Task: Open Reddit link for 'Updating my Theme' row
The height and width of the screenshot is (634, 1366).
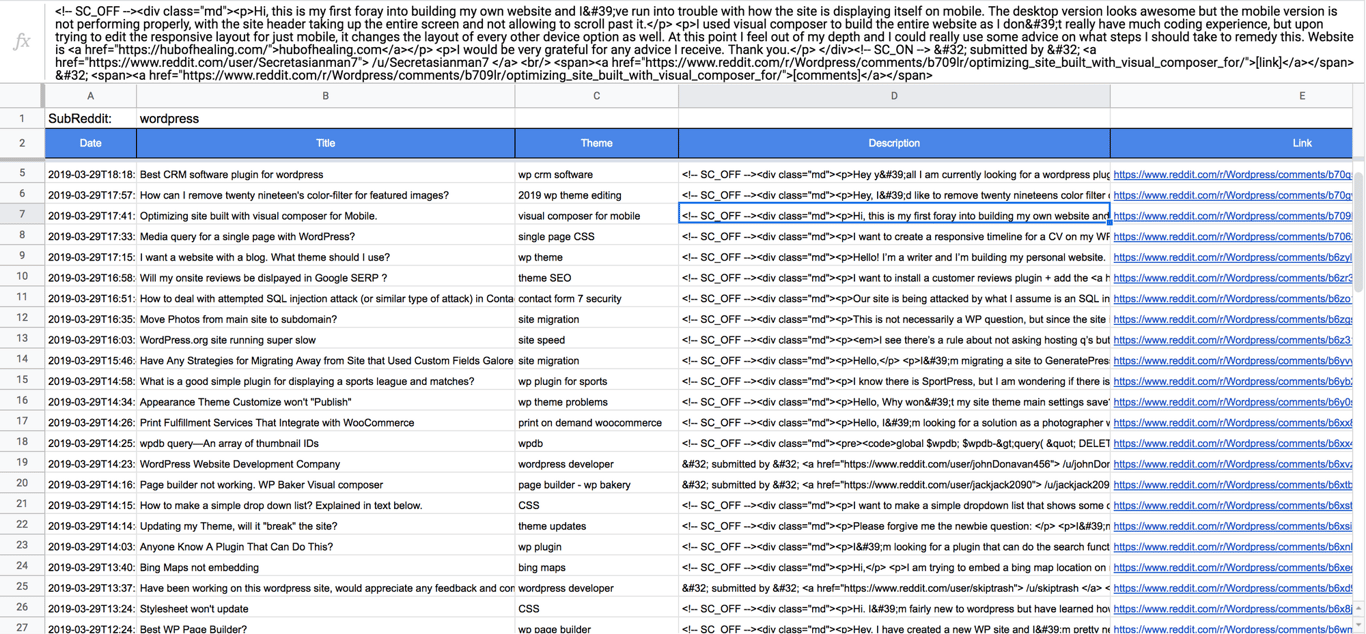Action: tap(1232, 525)
